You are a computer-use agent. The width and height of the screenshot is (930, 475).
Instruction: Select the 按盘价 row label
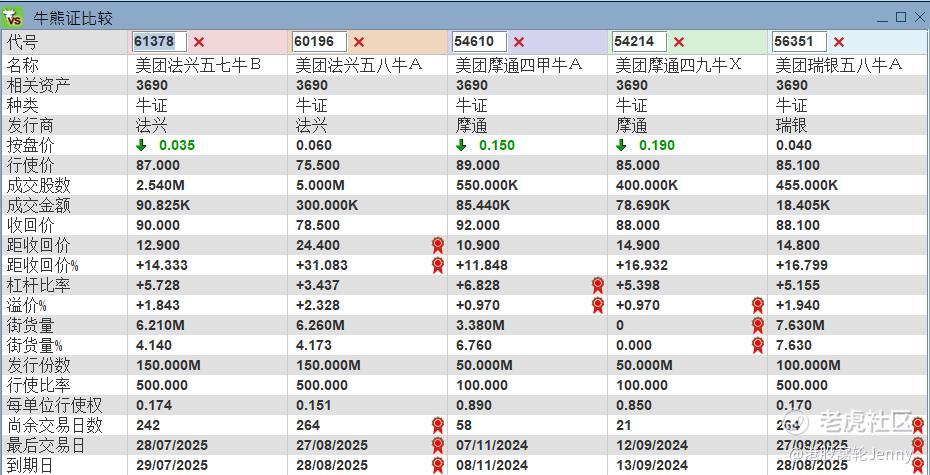(x=30, y=145)
